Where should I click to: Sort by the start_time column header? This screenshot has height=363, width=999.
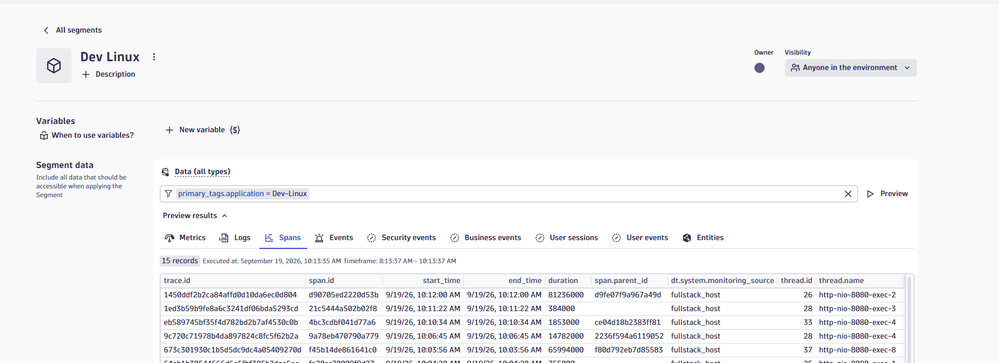click(423, 280)
